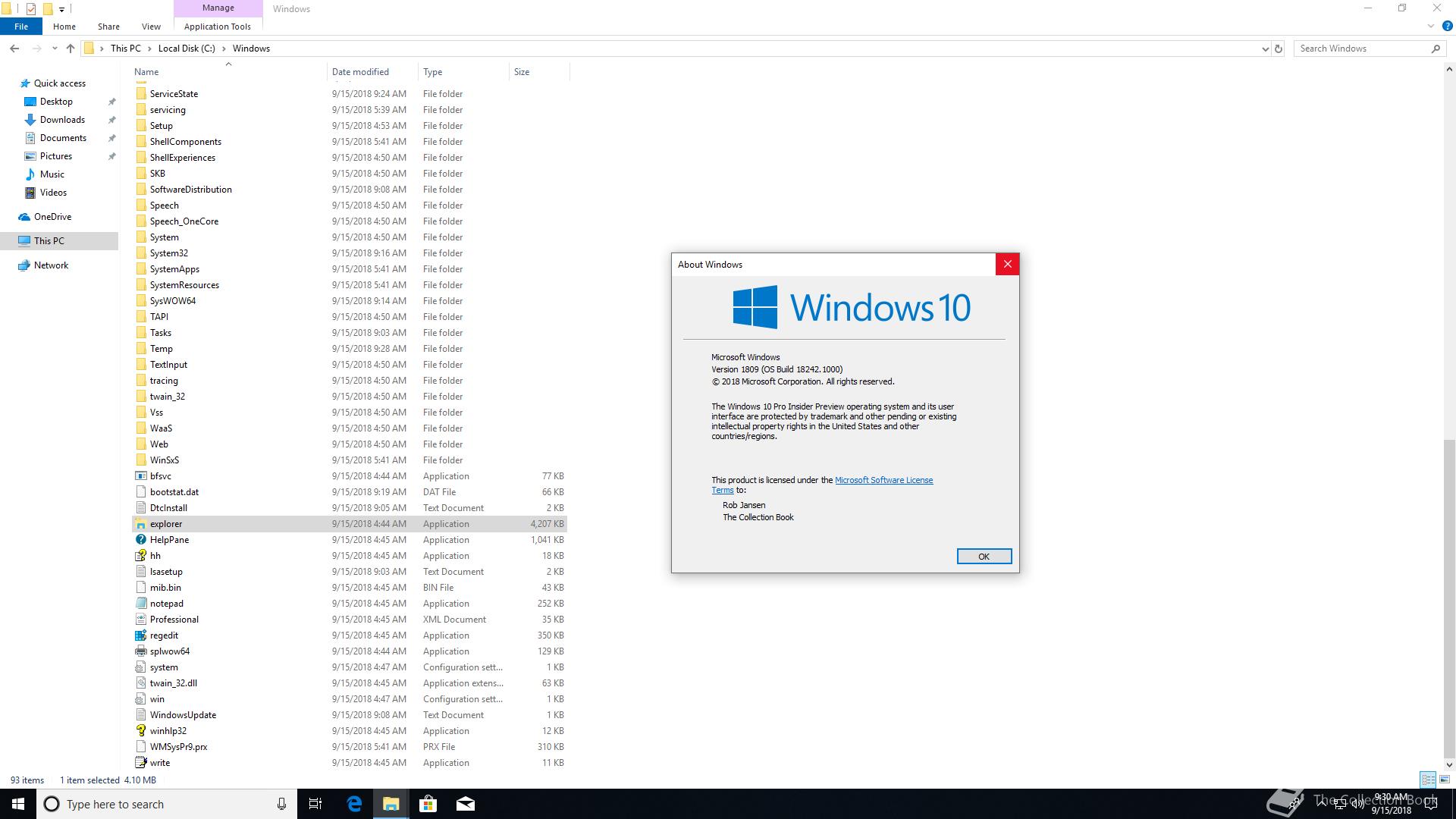
Task: Select Desktop in navigation pane
Action: [56, 102]
